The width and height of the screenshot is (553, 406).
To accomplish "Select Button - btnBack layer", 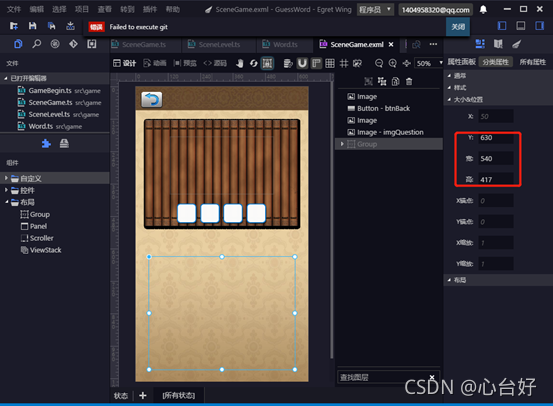I will [x=388, y=108].
